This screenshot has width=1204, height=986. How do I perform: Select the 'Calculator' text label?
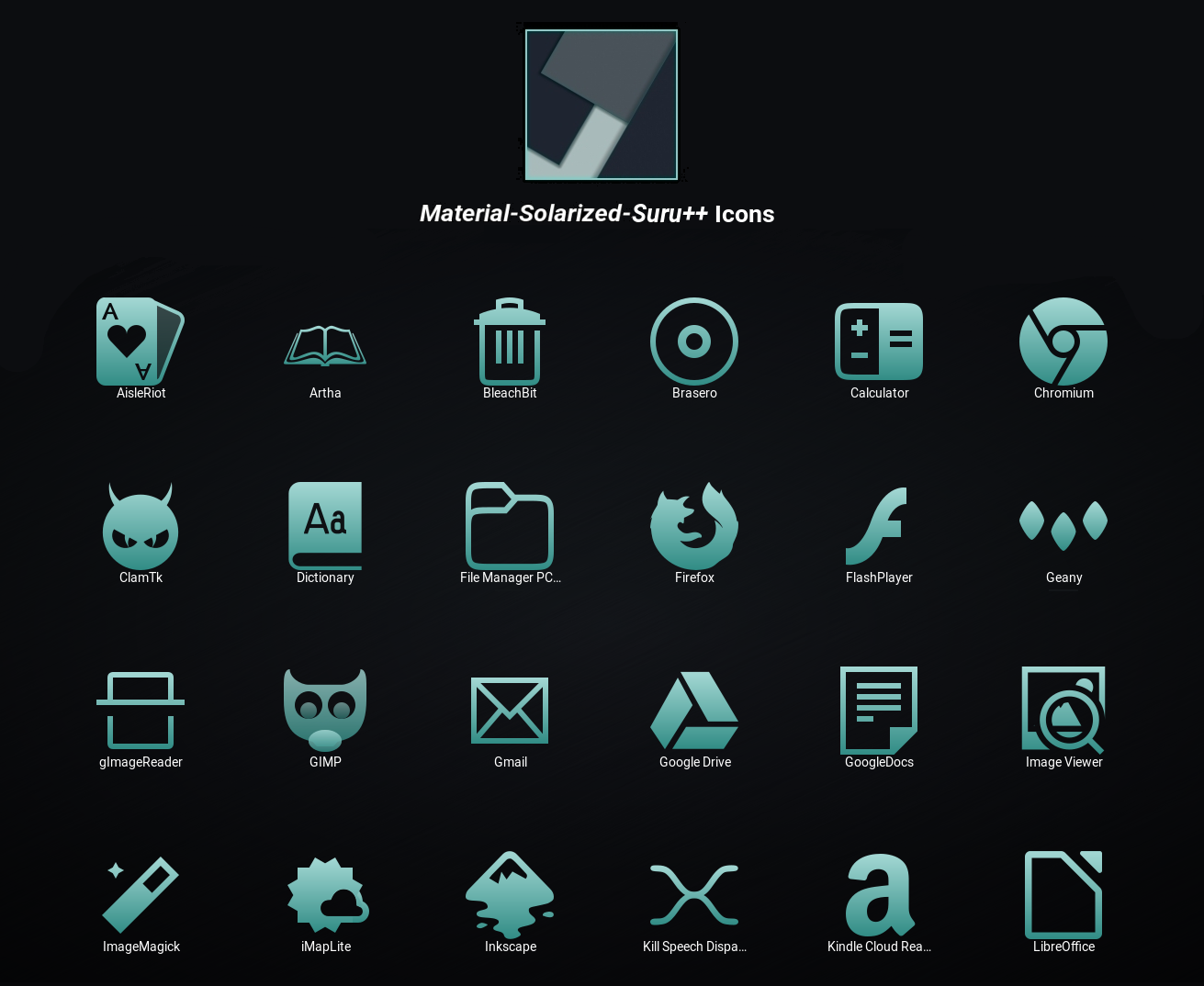879,393
